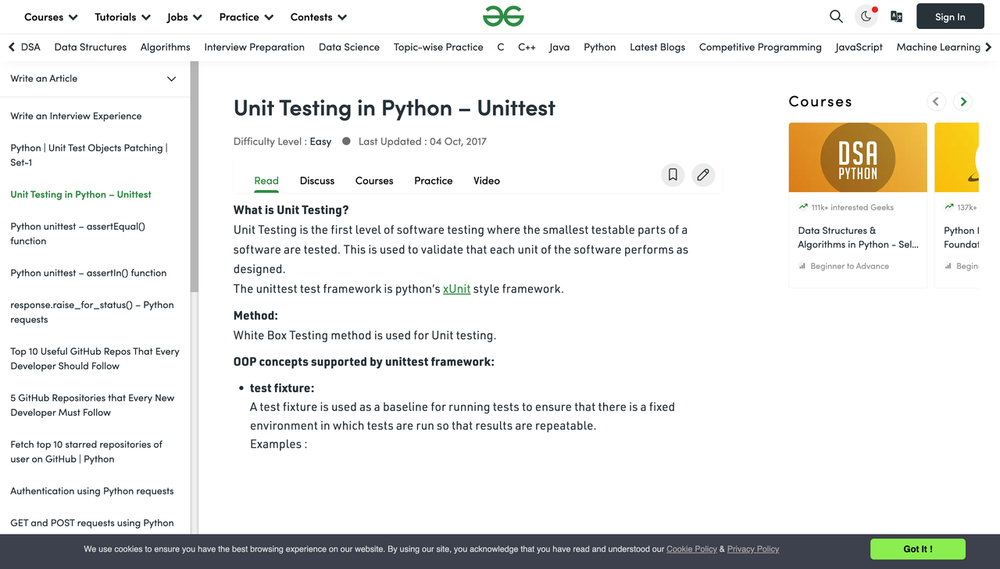The width and height of the screenshot is (1000, 569).
Task: Bookmark this article
Action: coord(673,175)
